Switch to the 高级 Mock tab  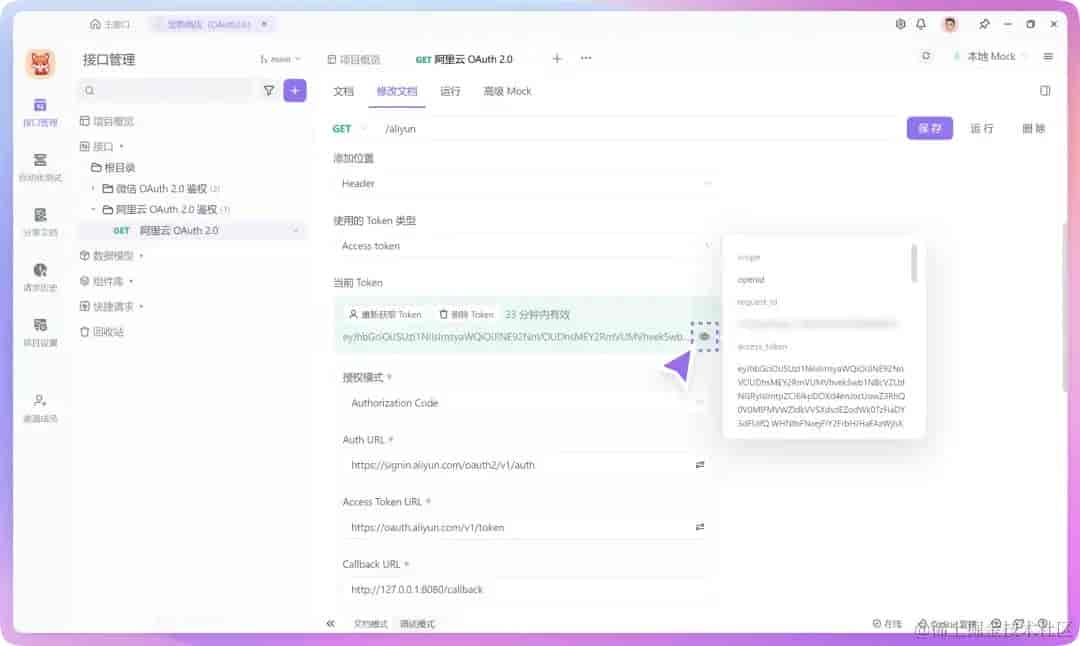click(x=507, y=91)
